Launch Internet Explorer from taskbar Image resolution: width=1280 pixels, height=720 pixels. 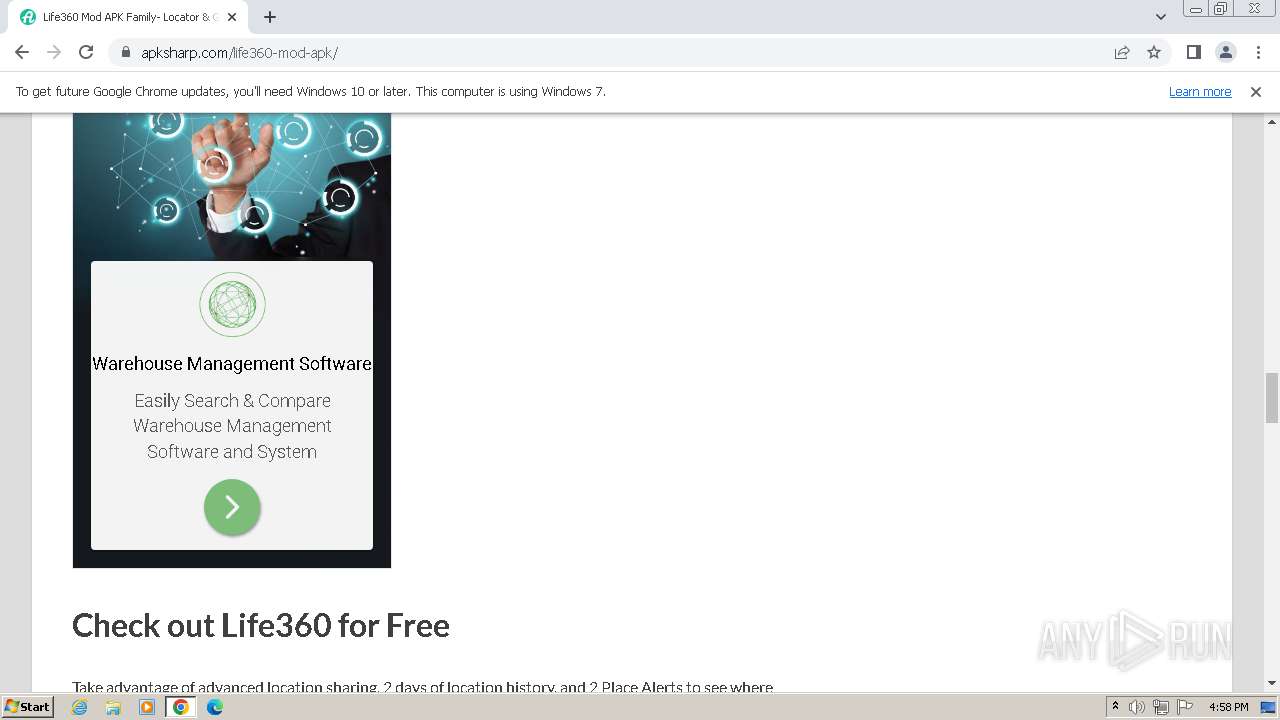(x=80, y=707)
